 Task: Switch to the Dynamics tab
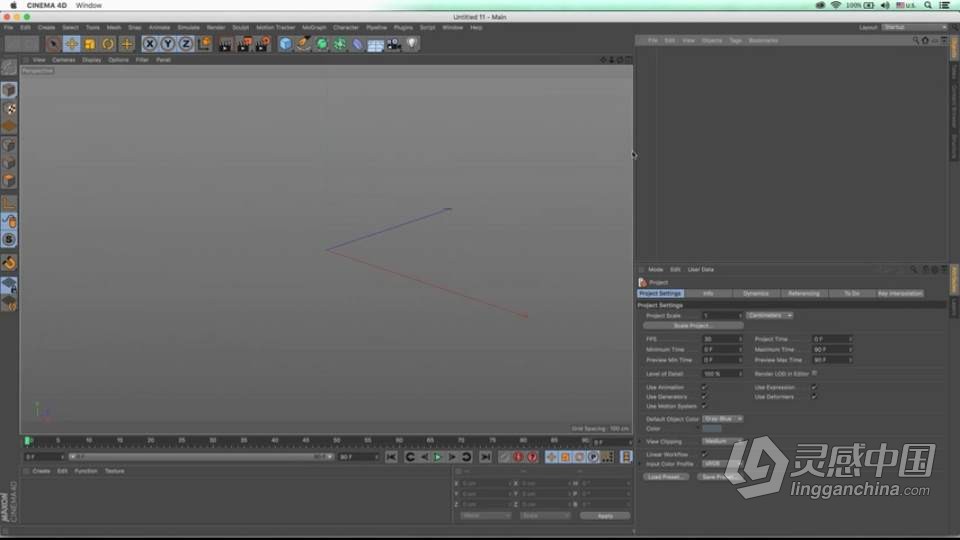coord(755,294)
